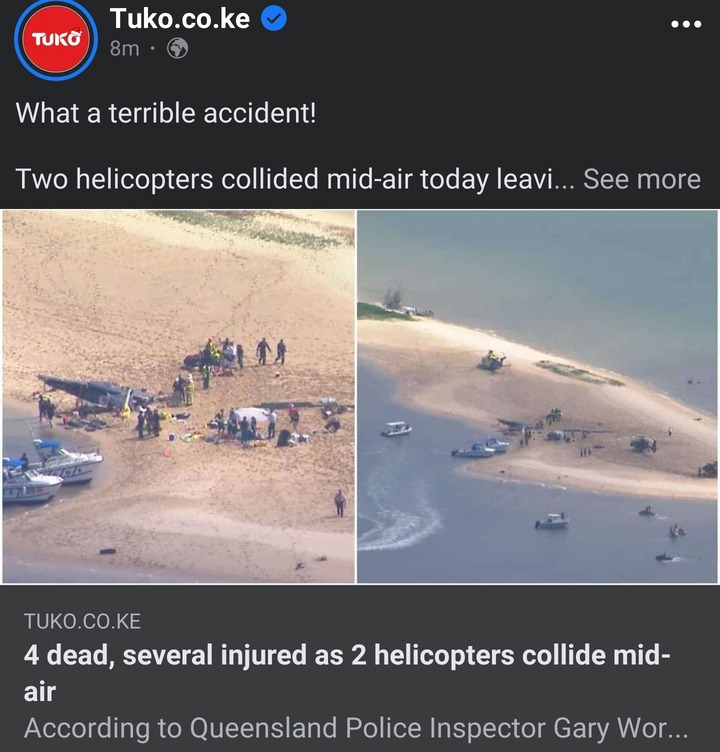Open the right aerial sandbank photo

click(537, 397)
